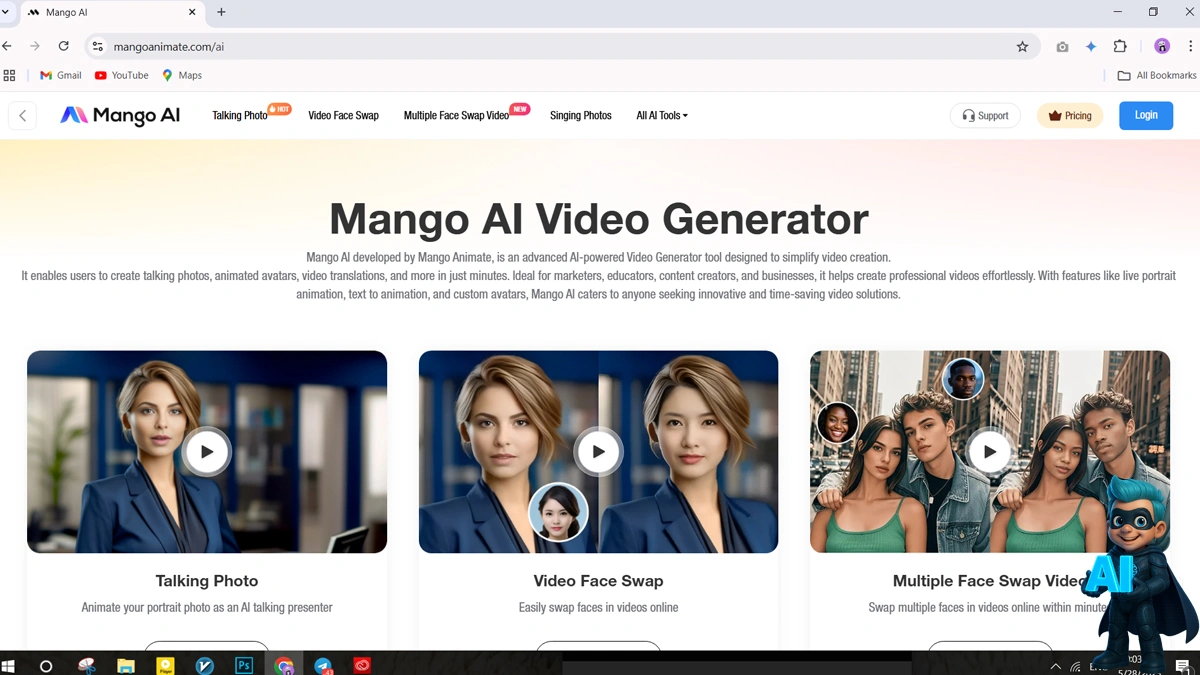Click the blue Login button

point(1146,115)
